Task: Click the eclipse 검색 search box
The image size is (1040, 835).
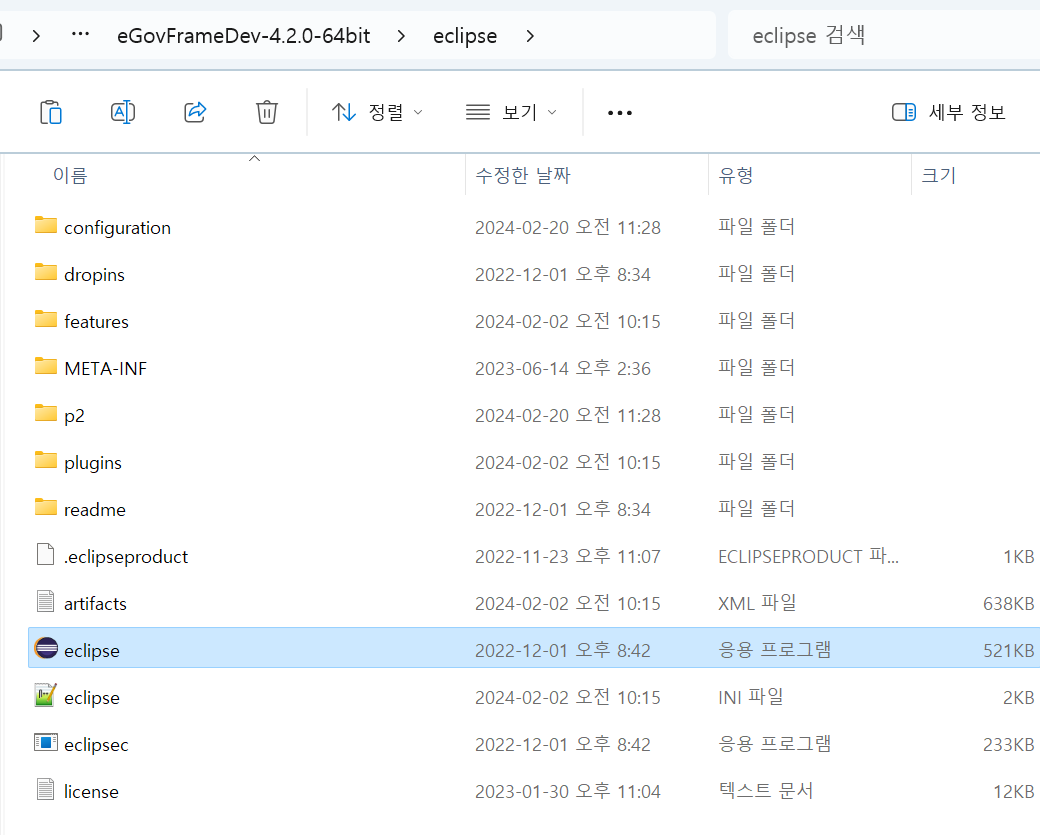Action: coord(880,36)
